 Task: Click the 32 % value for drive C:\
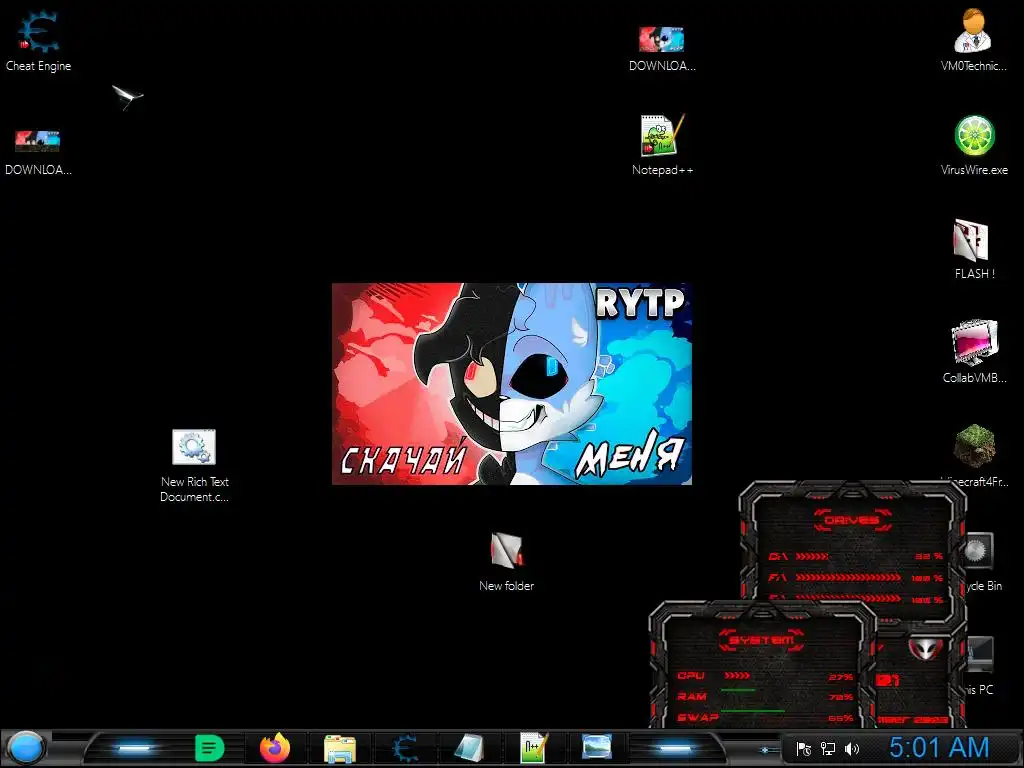click(929, 556)
